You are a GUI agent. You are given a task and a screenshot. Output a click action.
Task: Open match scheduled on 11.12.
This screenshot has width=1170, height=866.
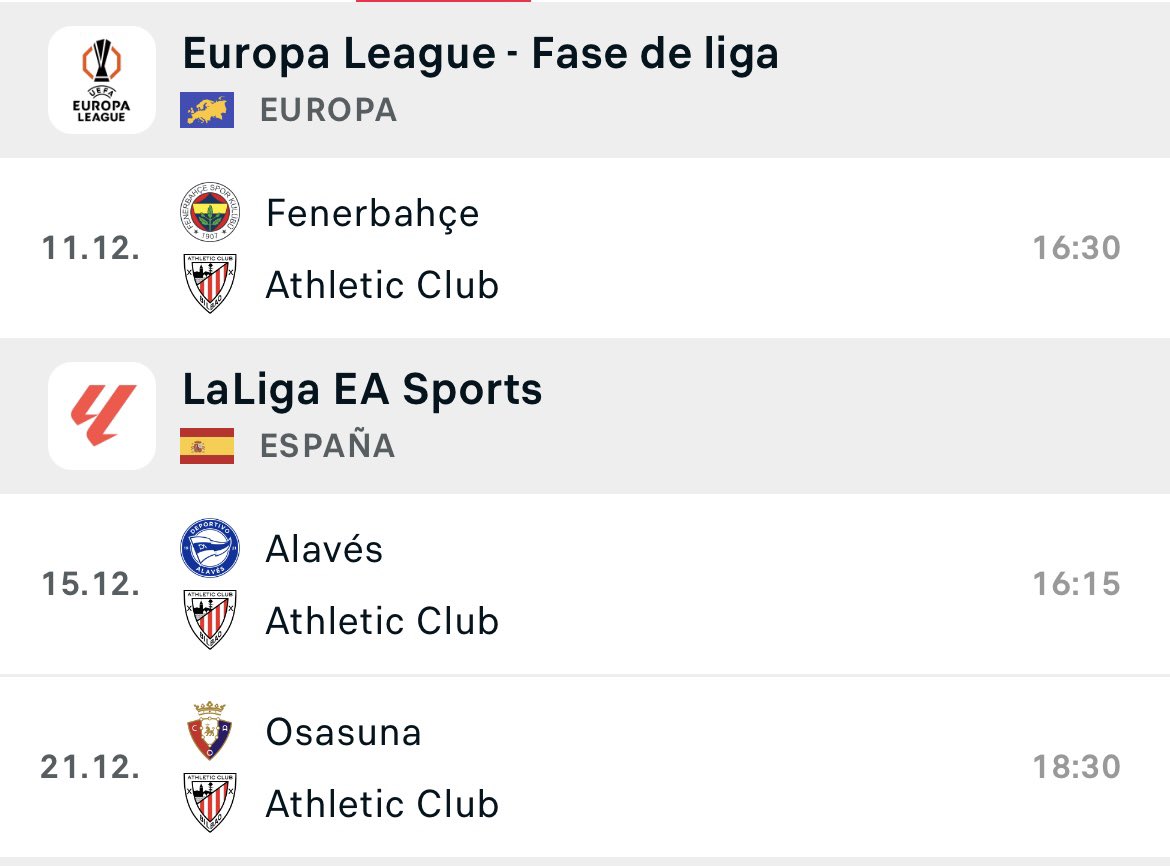585,248
